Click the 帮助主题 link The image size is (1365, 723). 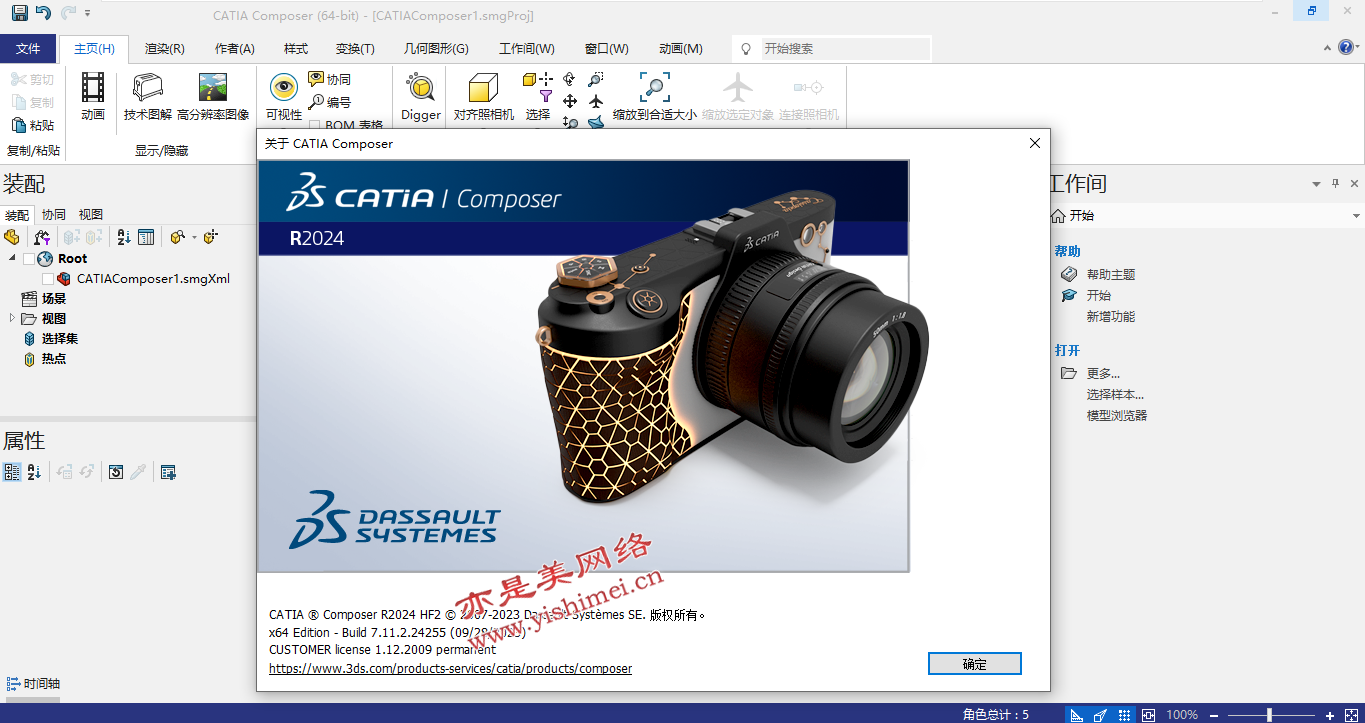[1111, 274]
